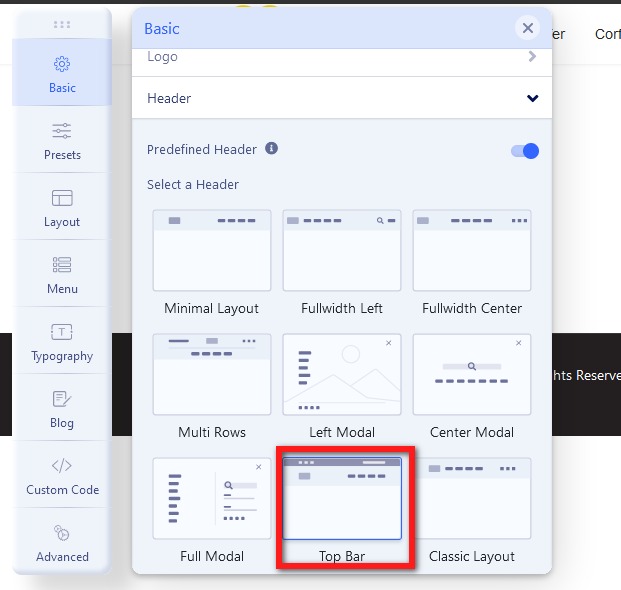Click the Layout grid icon
Viewport: 621px width, 590px height.
[x=62, y=198]
